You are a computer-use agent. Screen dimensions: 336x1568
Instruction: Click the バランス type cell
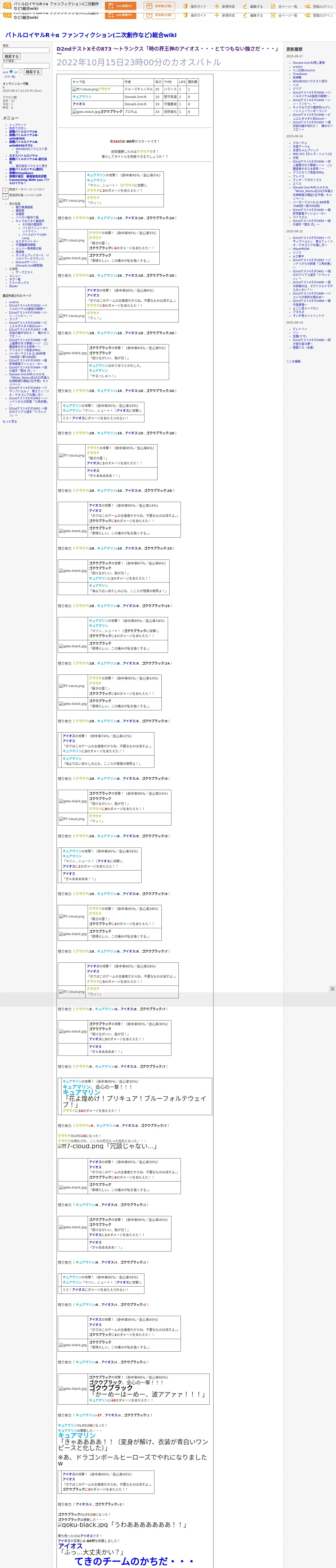point(170,89)
